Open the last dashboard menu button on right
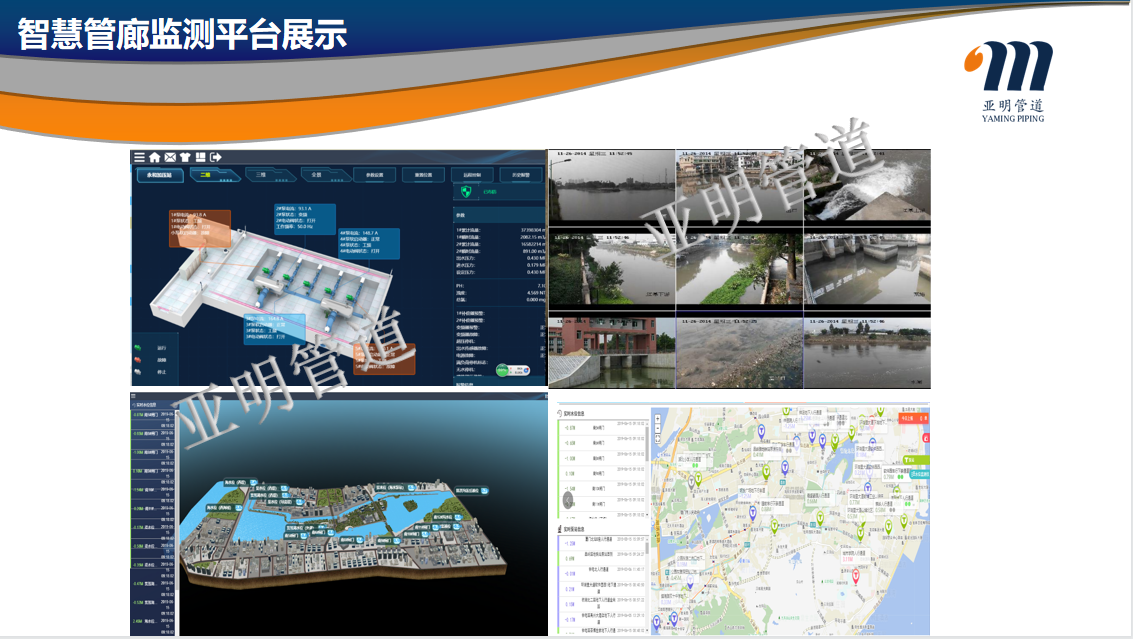The width and height of the screenshot is (1133, 639). pos(521,175)
